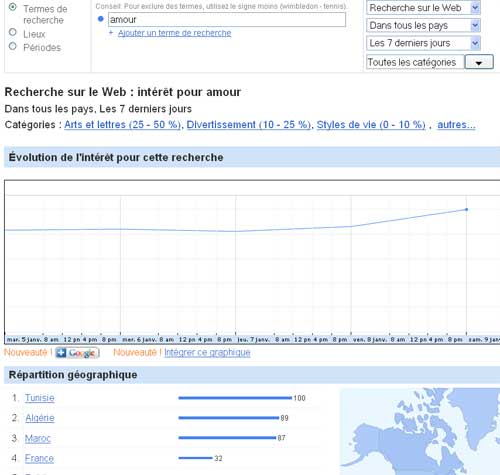The image size is (500, 475).
Task: Select the Périodes radio button
Action: pyautogui.click(x=13, y=46)
